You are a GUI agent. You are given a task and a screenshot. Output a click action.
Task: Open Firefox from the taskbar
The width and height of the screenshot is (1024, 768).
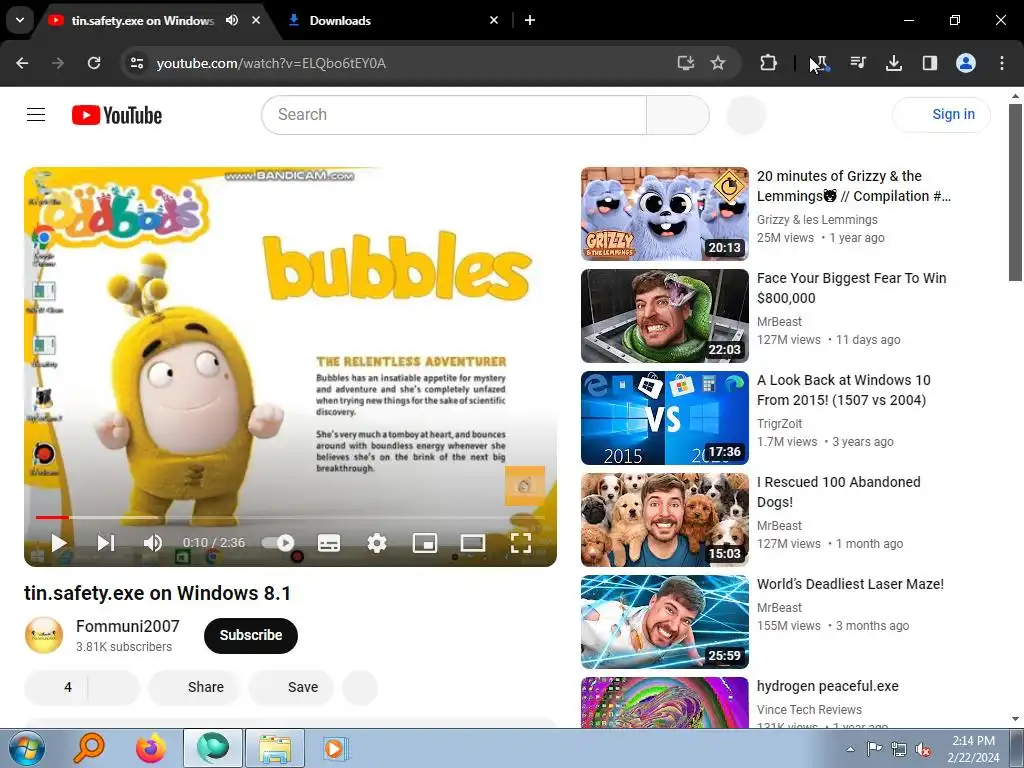click(x=150, y=748)
